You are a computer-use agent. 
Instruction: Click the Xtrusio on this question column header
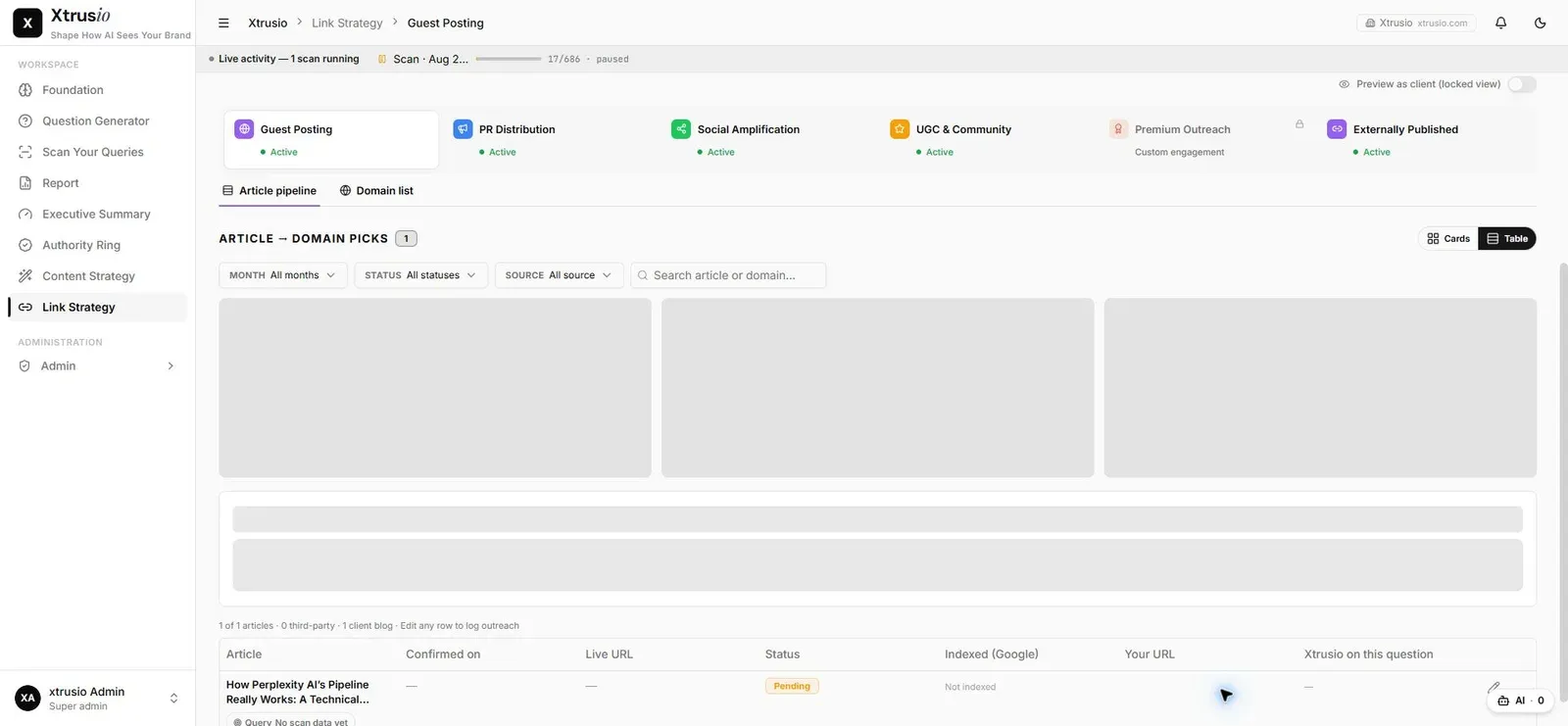click(1369, 654)
